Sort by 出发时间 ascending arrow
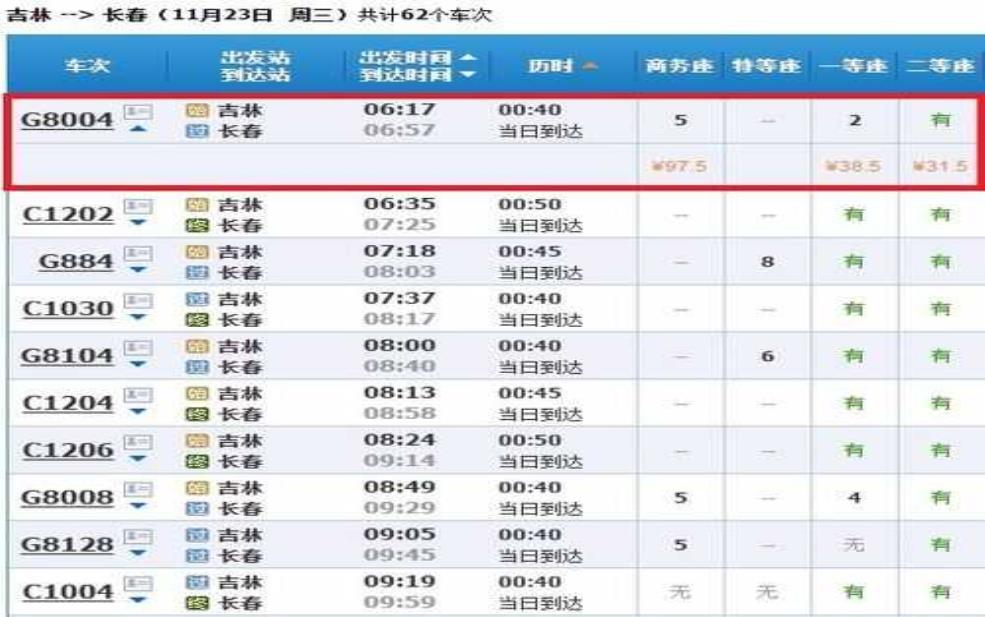Viewport: 985px width, 617px height. pyautogui.click(x=469, y=57)
